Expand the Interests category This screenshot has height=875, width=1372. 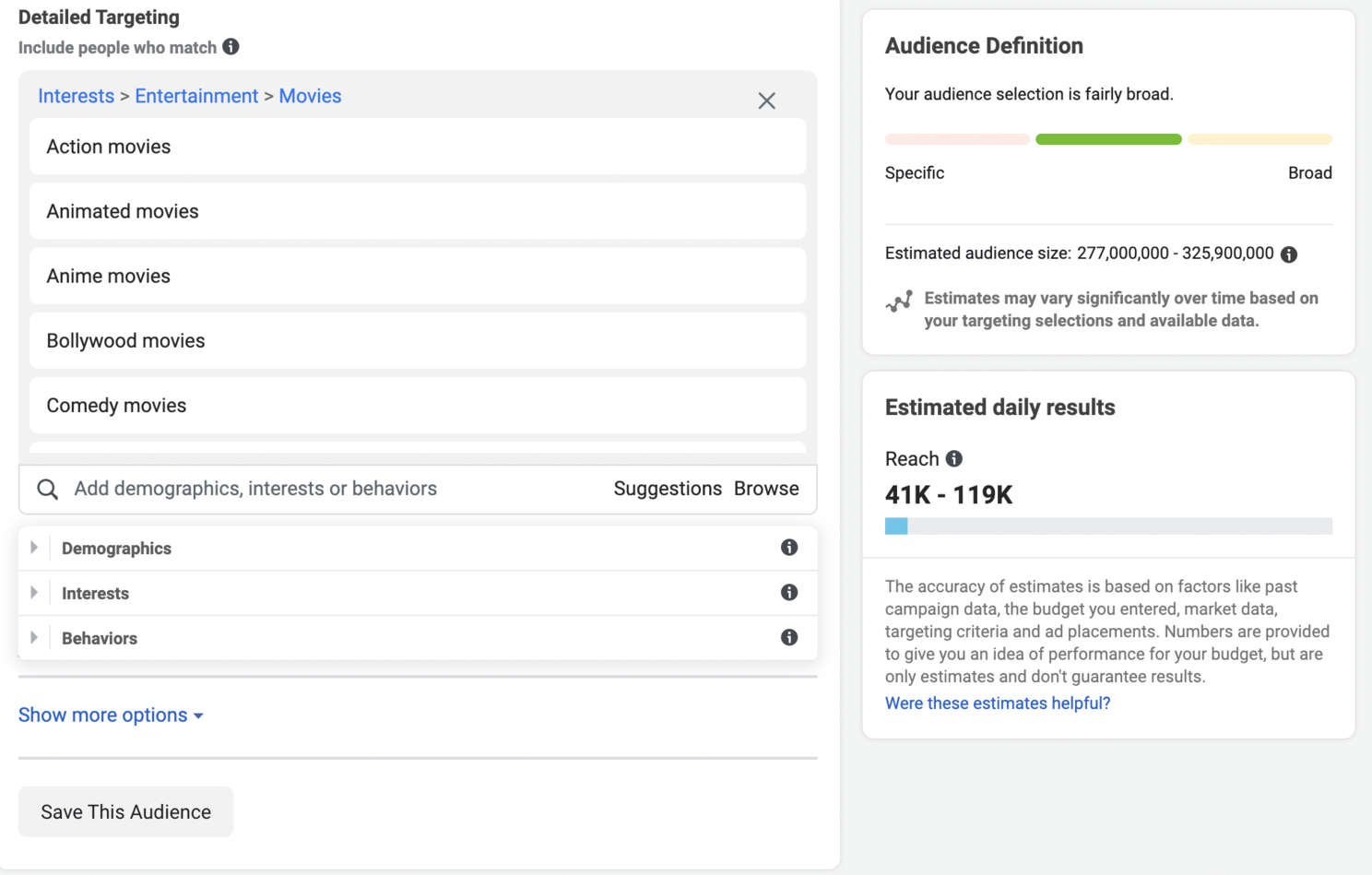click(34, 592)
